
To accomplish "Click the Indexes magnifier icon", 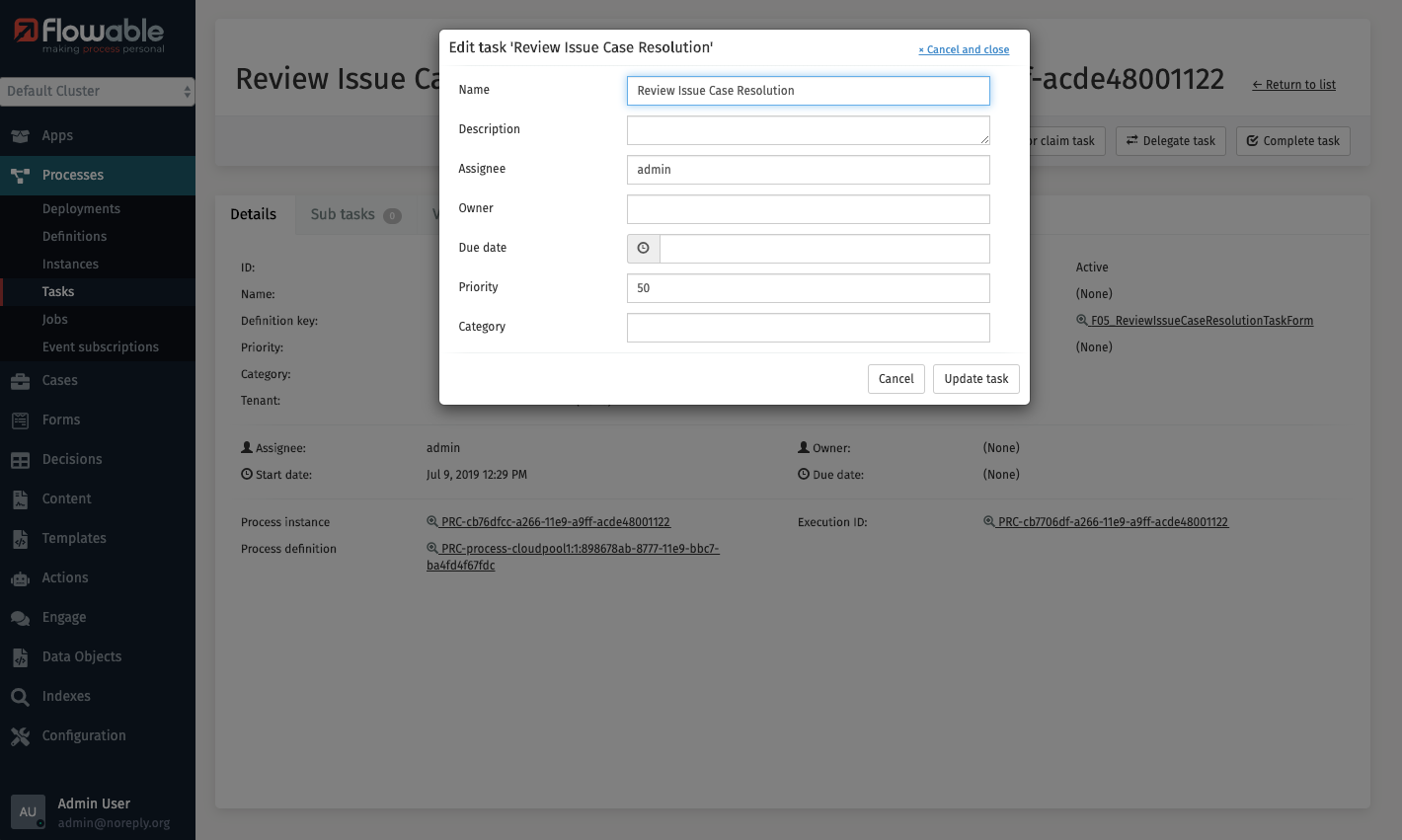I will pyautogui.click(x=20, y=697).
